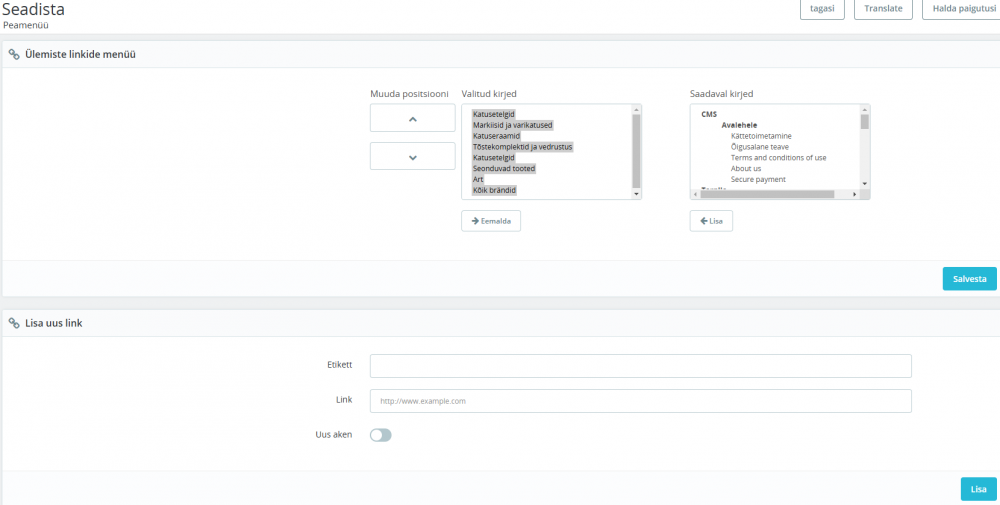Screen dimensions: 1000x505
Task: Move selected item down with chevron button
Action: tap(413, 156)
